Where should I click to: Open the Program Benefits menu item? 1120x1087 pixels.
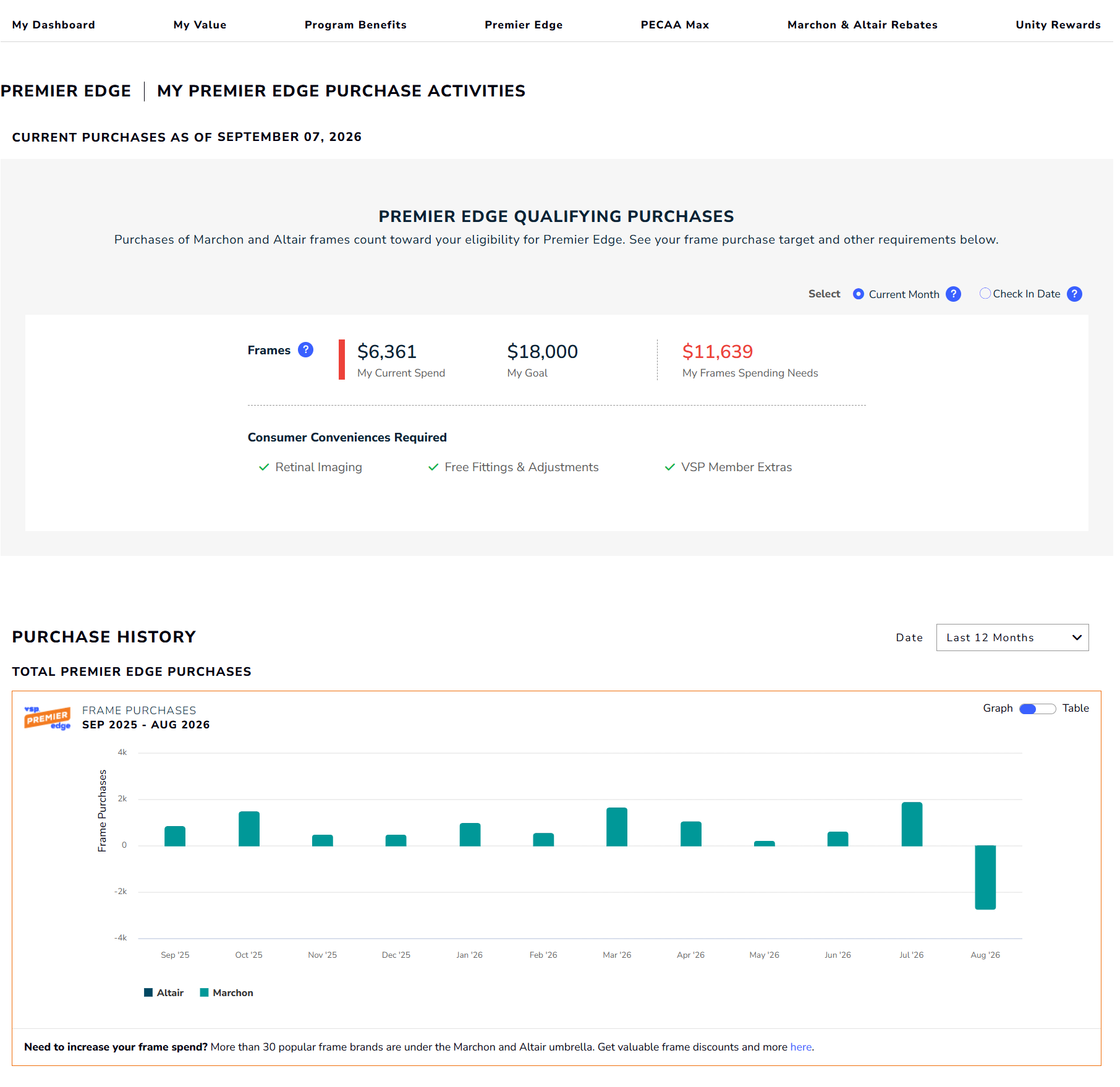click(x=355, y=25)
